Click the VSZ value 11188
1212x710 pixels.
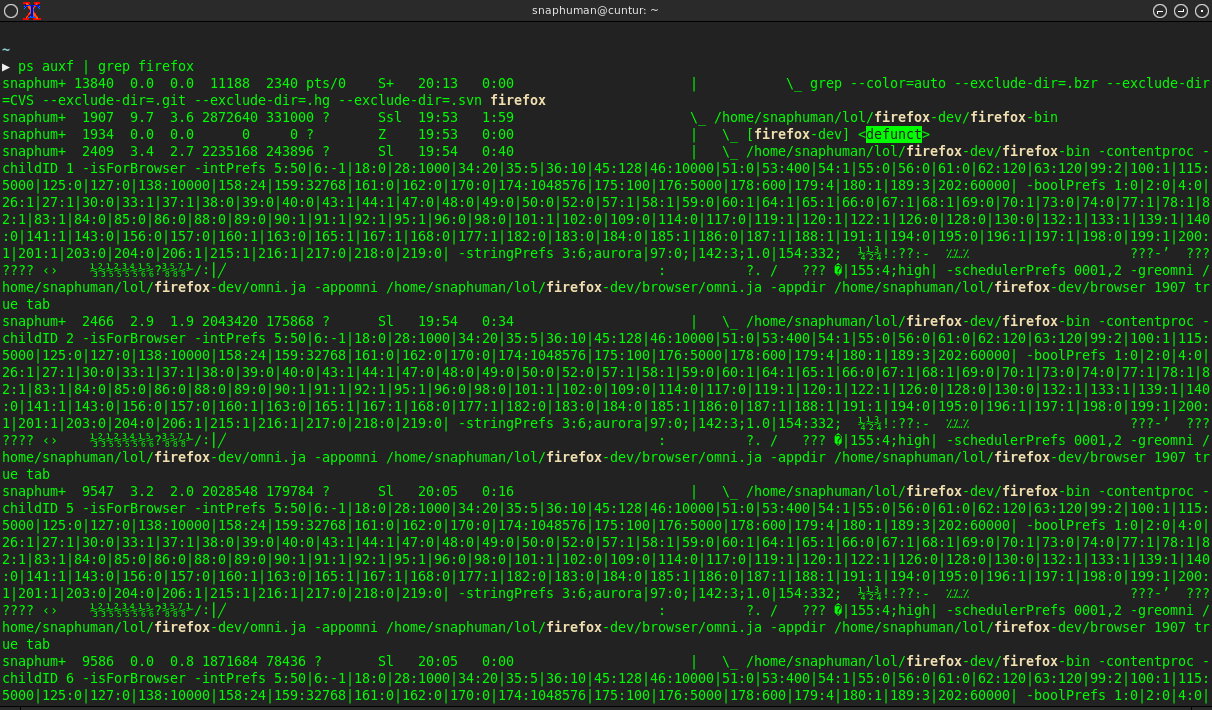tap(230, 84)
